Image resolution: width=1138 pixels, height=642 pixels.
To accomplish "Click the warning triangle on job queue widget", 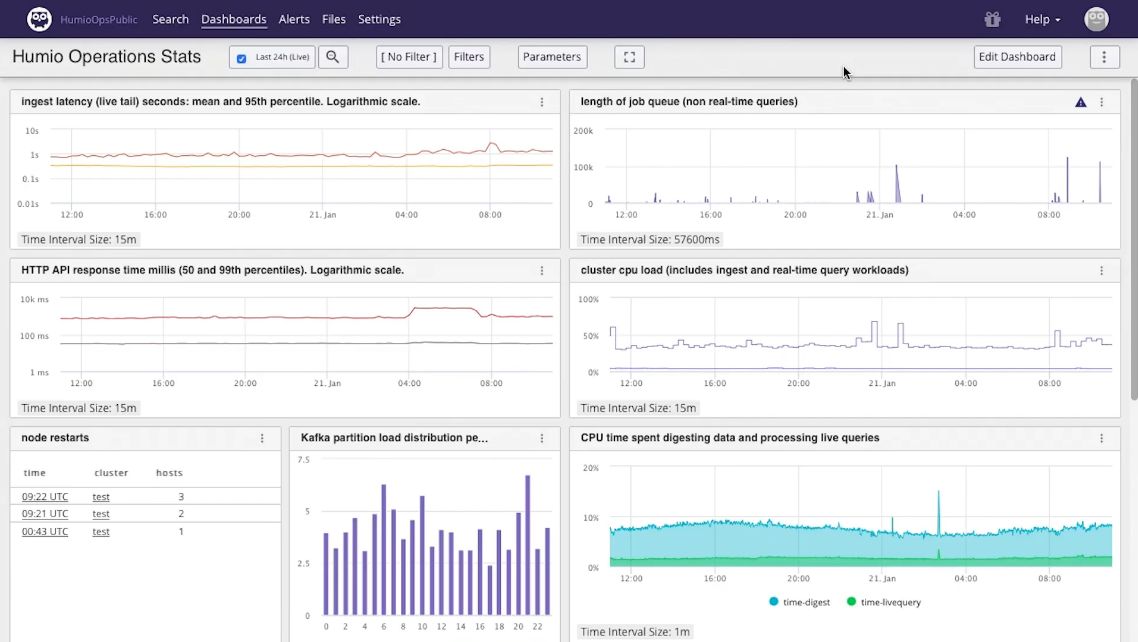I will (1081, 102).
